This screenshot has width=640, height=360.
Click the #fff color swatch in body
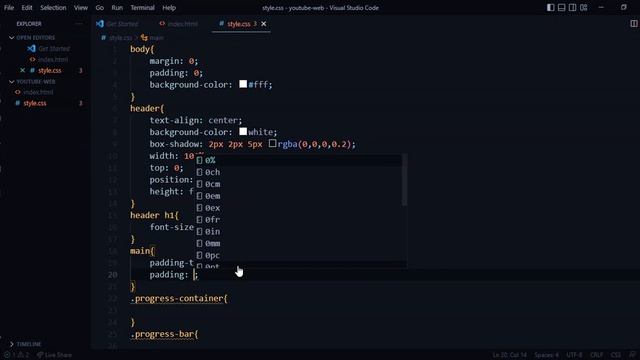coord(243,84)
